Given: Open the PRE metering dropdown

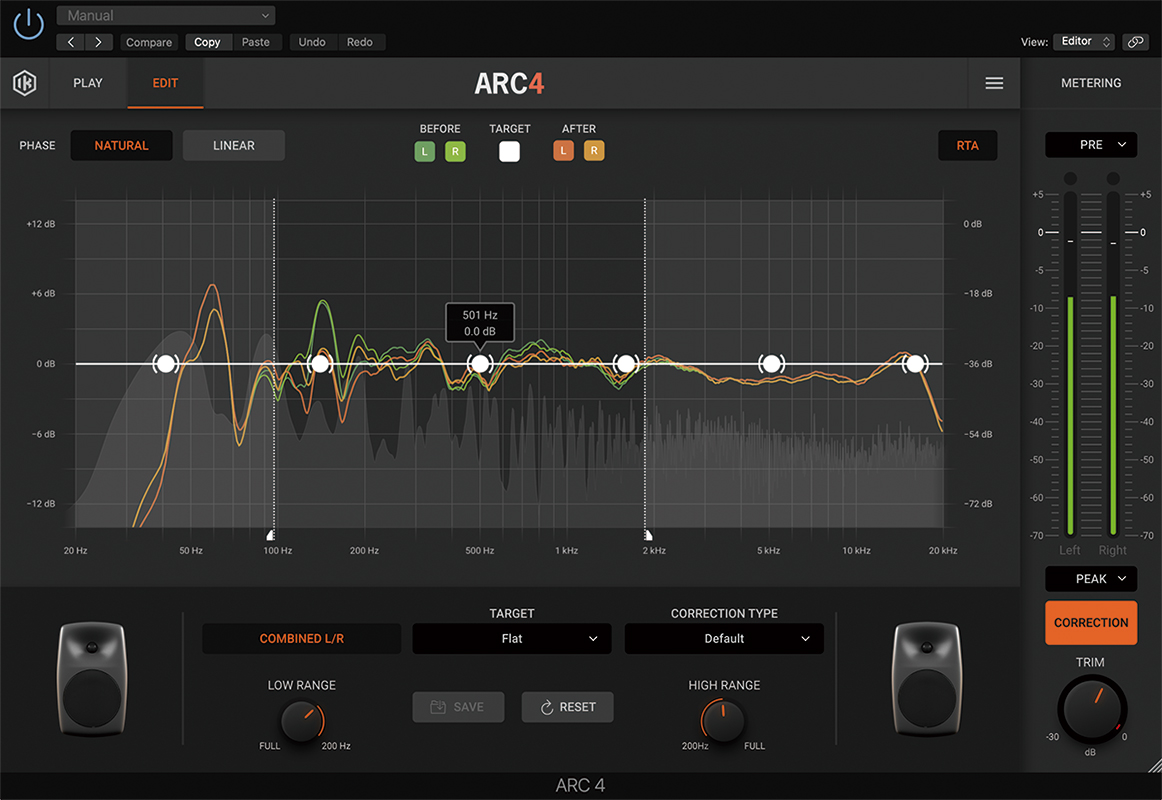Looking at the screenshot, I should [x=1091, y=144].
